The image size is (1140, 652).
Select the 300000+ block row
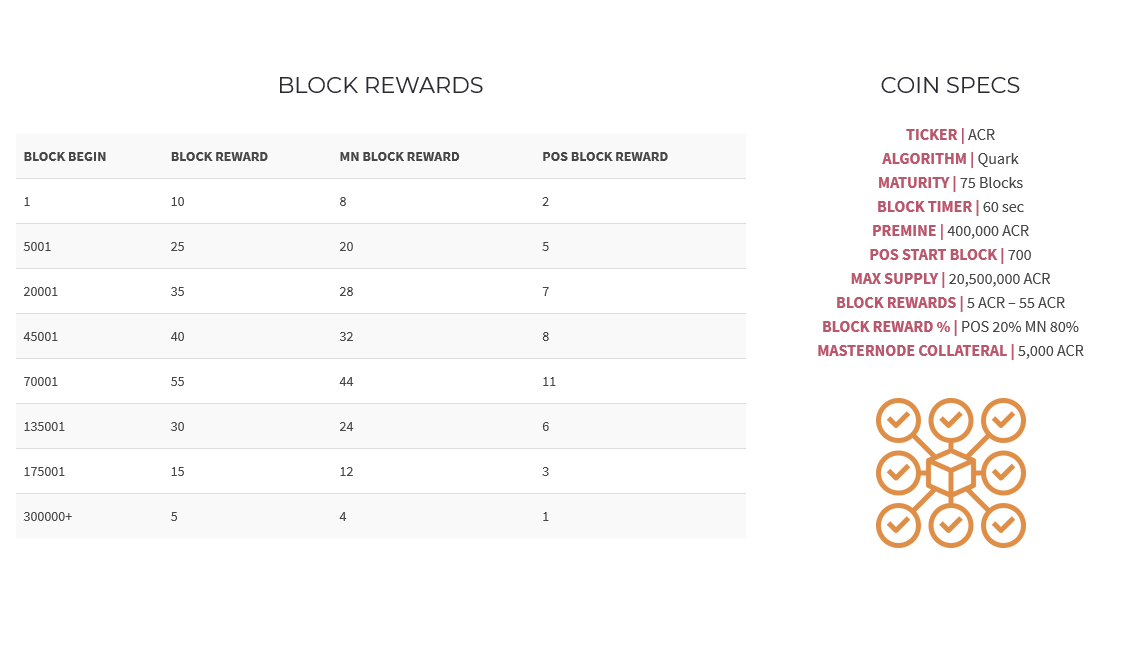point(381,516)
